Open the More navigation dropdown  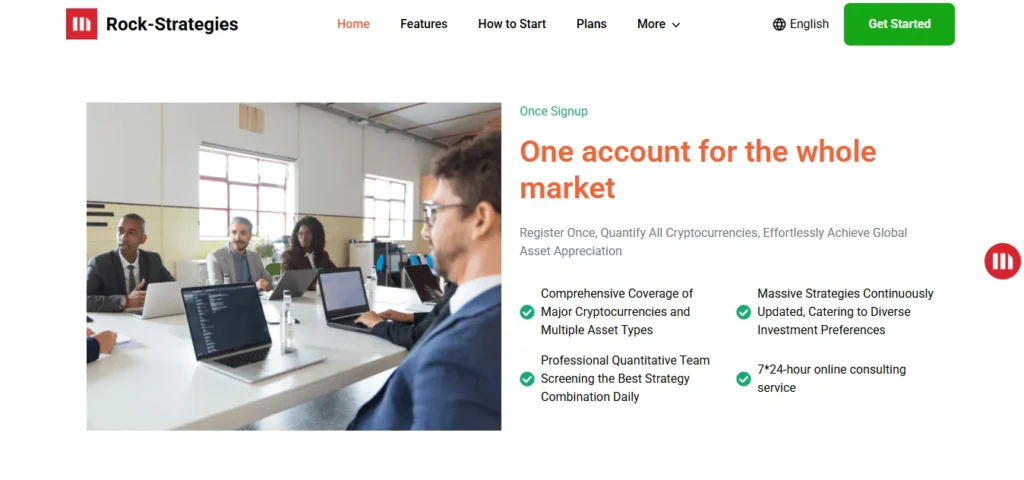point(658,24)
